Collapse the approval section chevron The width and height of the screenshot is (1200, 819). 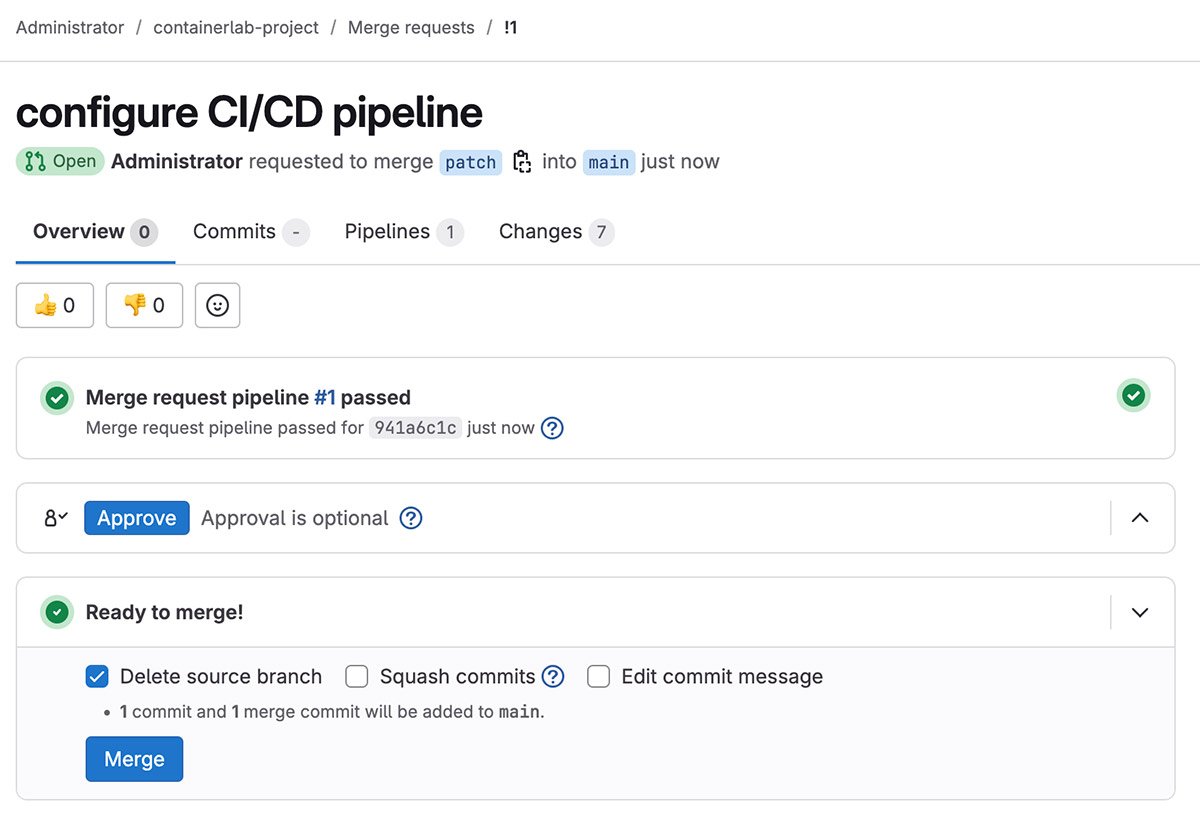[x=1140, y=518]
